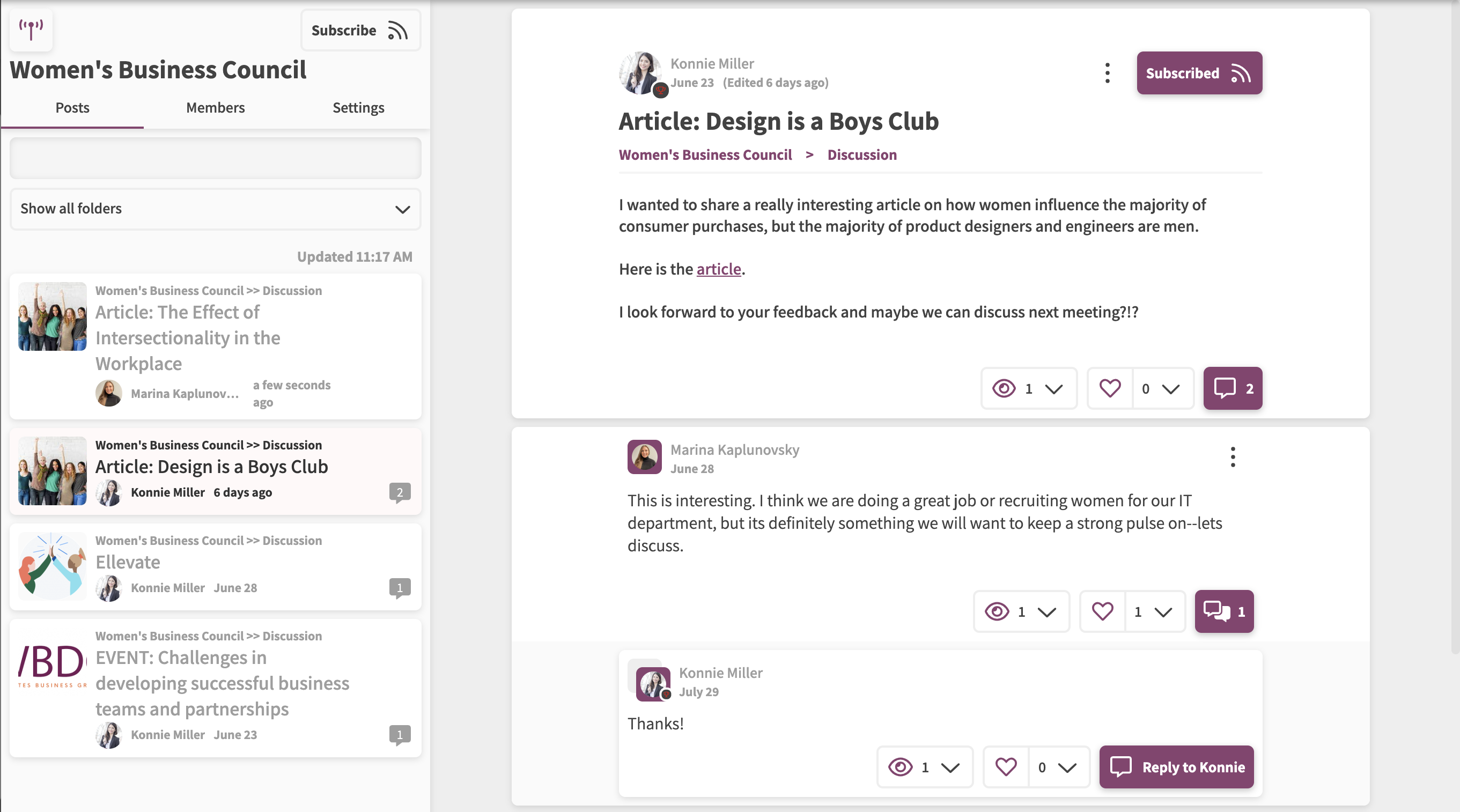
Task: Click the search field above folders dropdown
Action: click(x=216, y=158)
